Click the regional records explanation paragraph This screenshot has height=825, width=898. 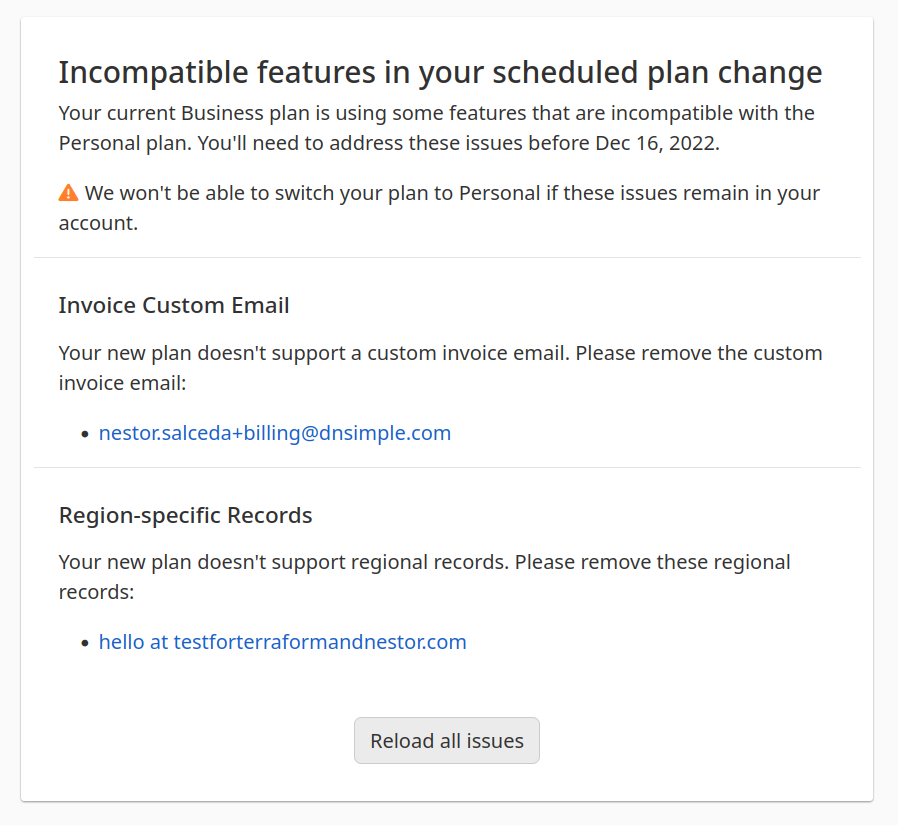[424, 577]
